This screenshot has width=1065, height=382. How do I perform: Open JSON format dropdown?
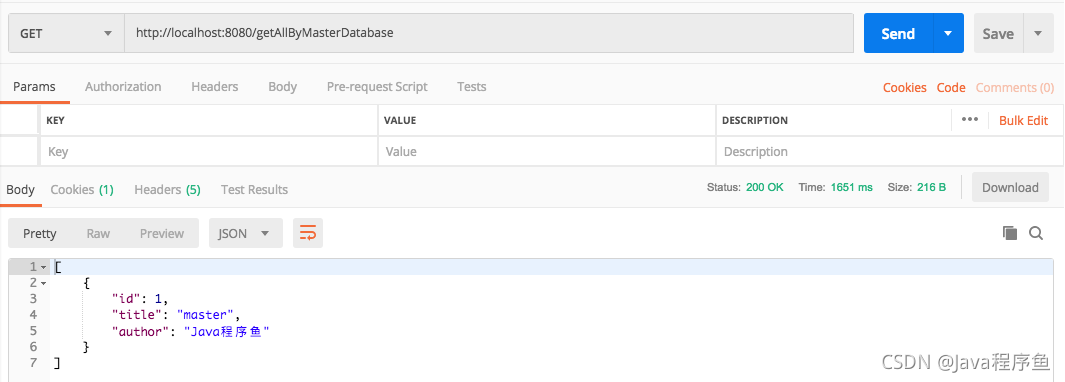[x=245, y=233]
